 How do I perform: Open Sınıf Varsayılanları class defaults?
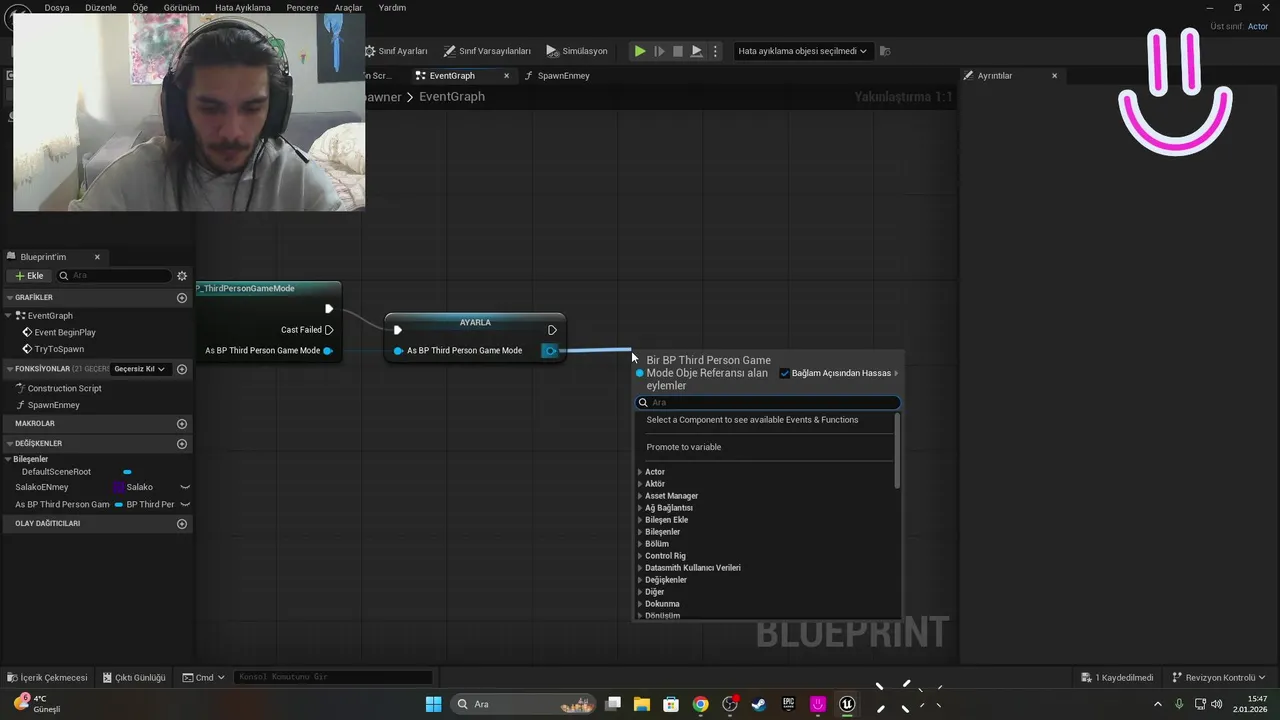click(487, 51)
